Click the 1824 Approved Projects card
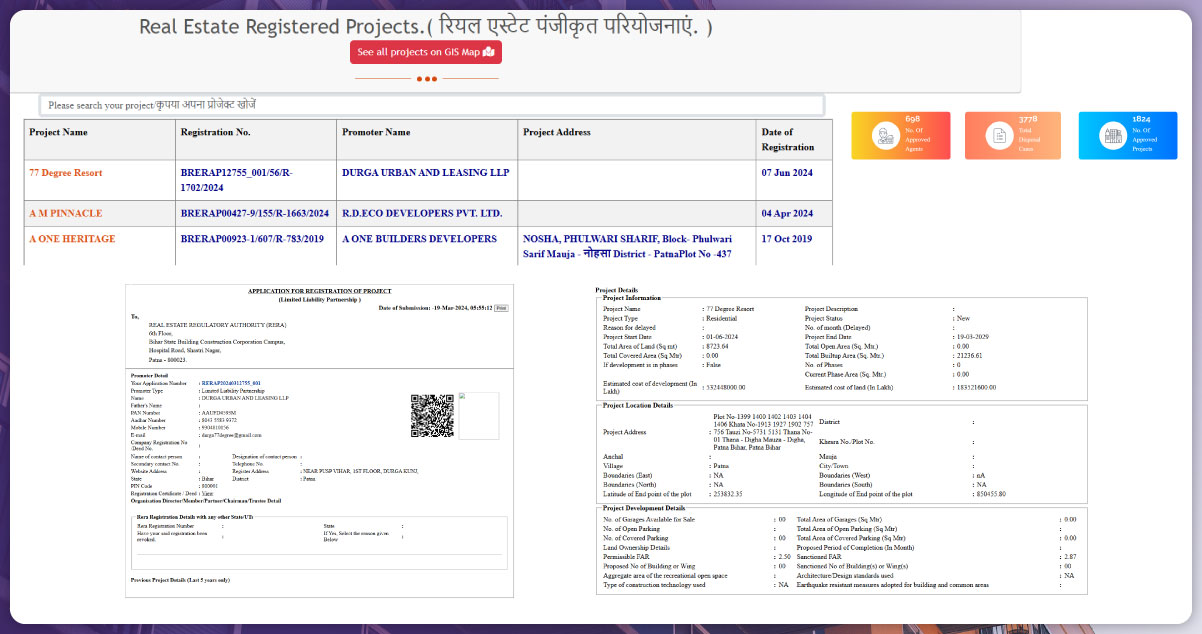This screenshot has width=1202, height=634. click(1128, 136)
